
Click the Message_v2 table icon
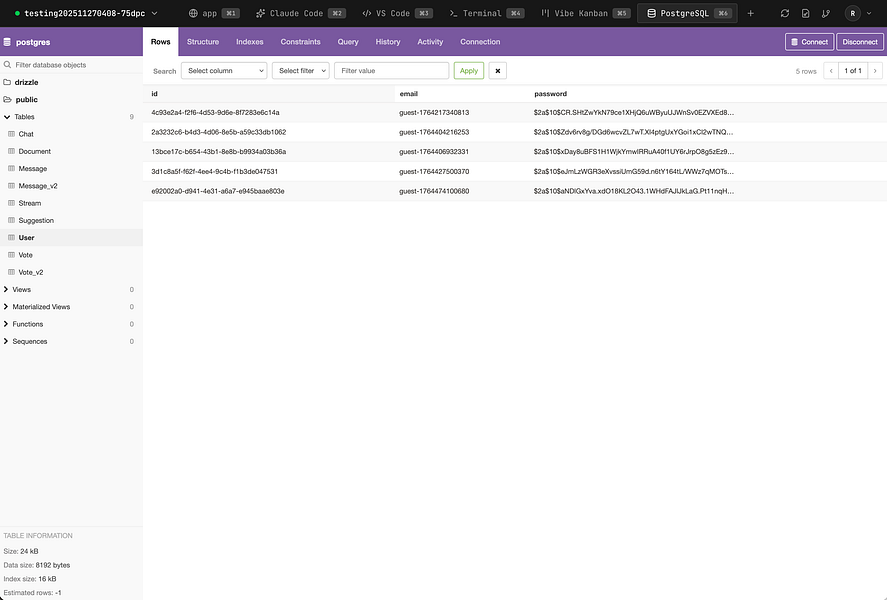(11, 185)
